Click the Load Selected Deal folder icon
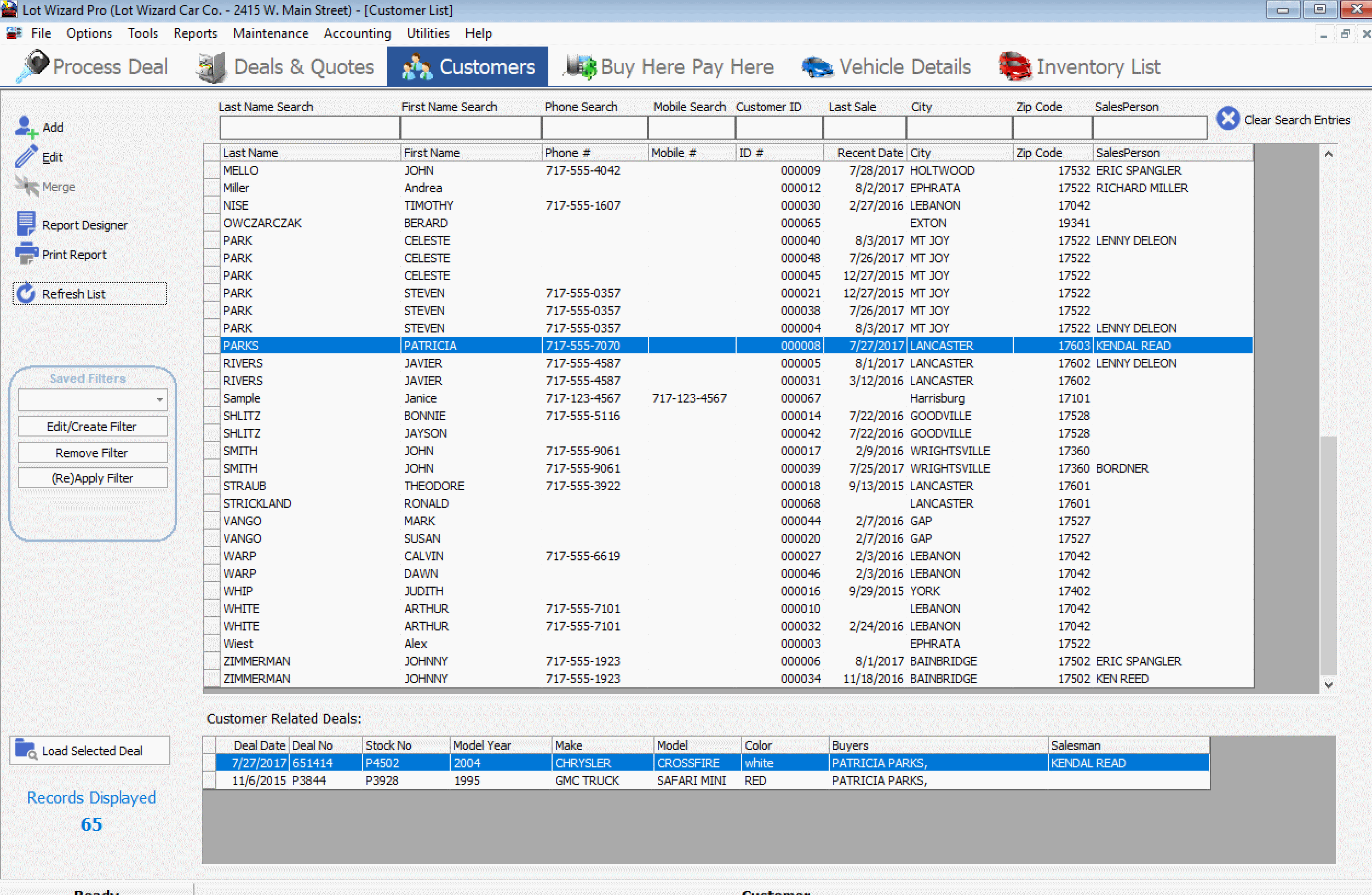The image size is (1372, 895). 25,750
